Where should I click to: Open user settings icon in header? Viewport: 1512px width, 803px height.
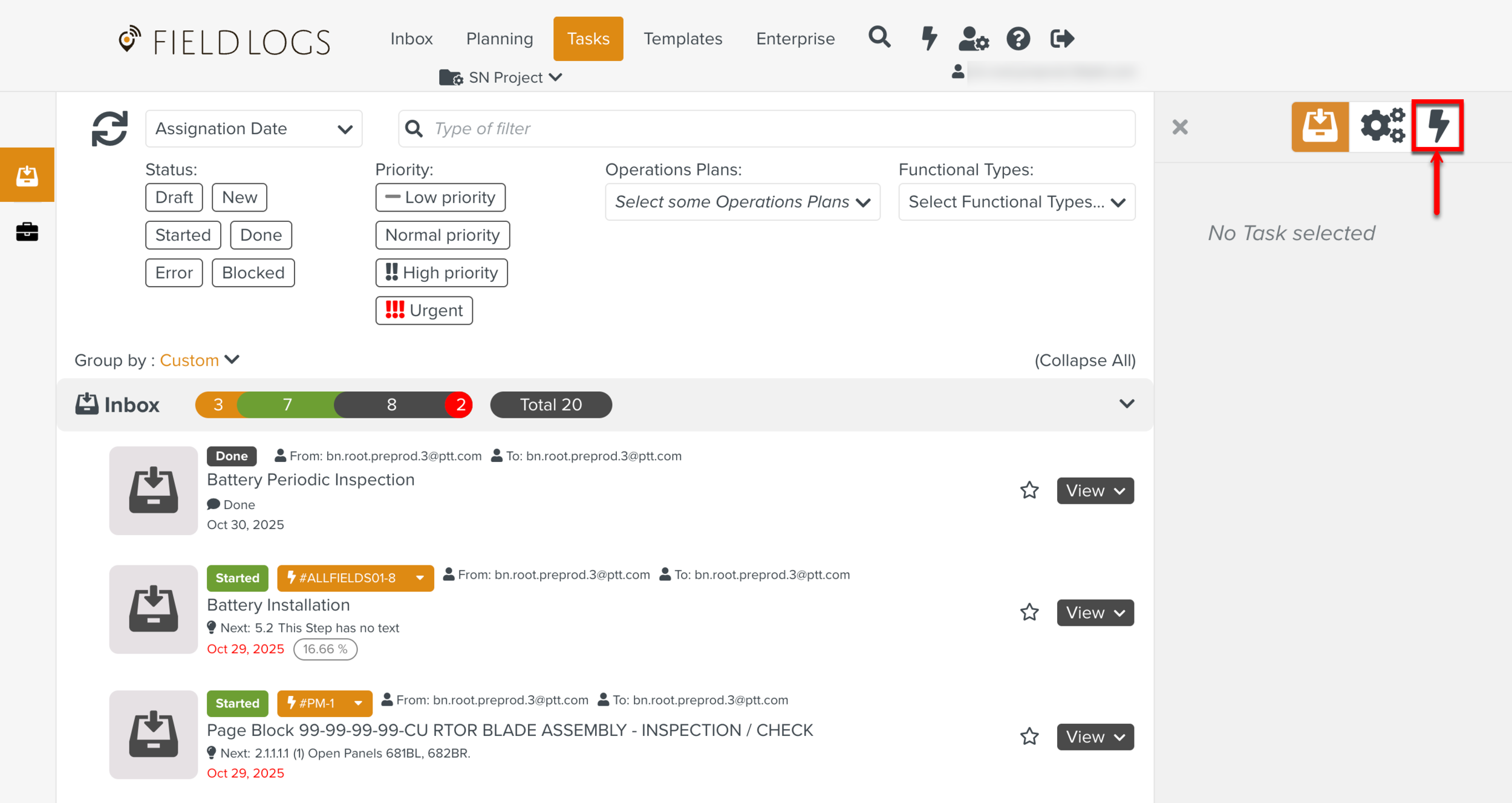(973, 39)
